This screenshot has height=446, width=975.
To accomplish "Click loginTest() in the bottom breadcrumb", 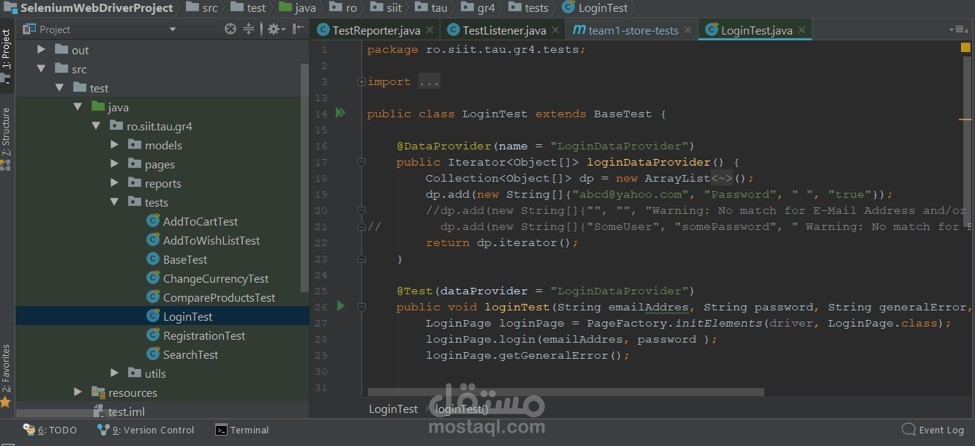I will (461, 409).
